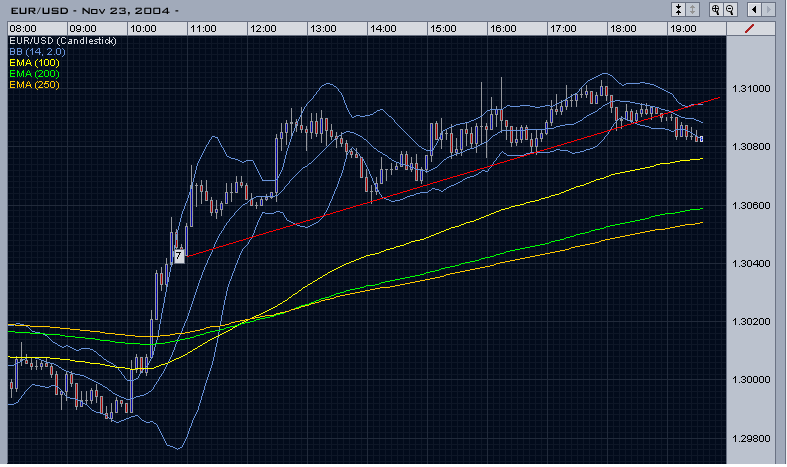Click the vertical compress arrows icon
Image resolution: width=787 pixels, height=467 pixels.
tap(679, 10)
